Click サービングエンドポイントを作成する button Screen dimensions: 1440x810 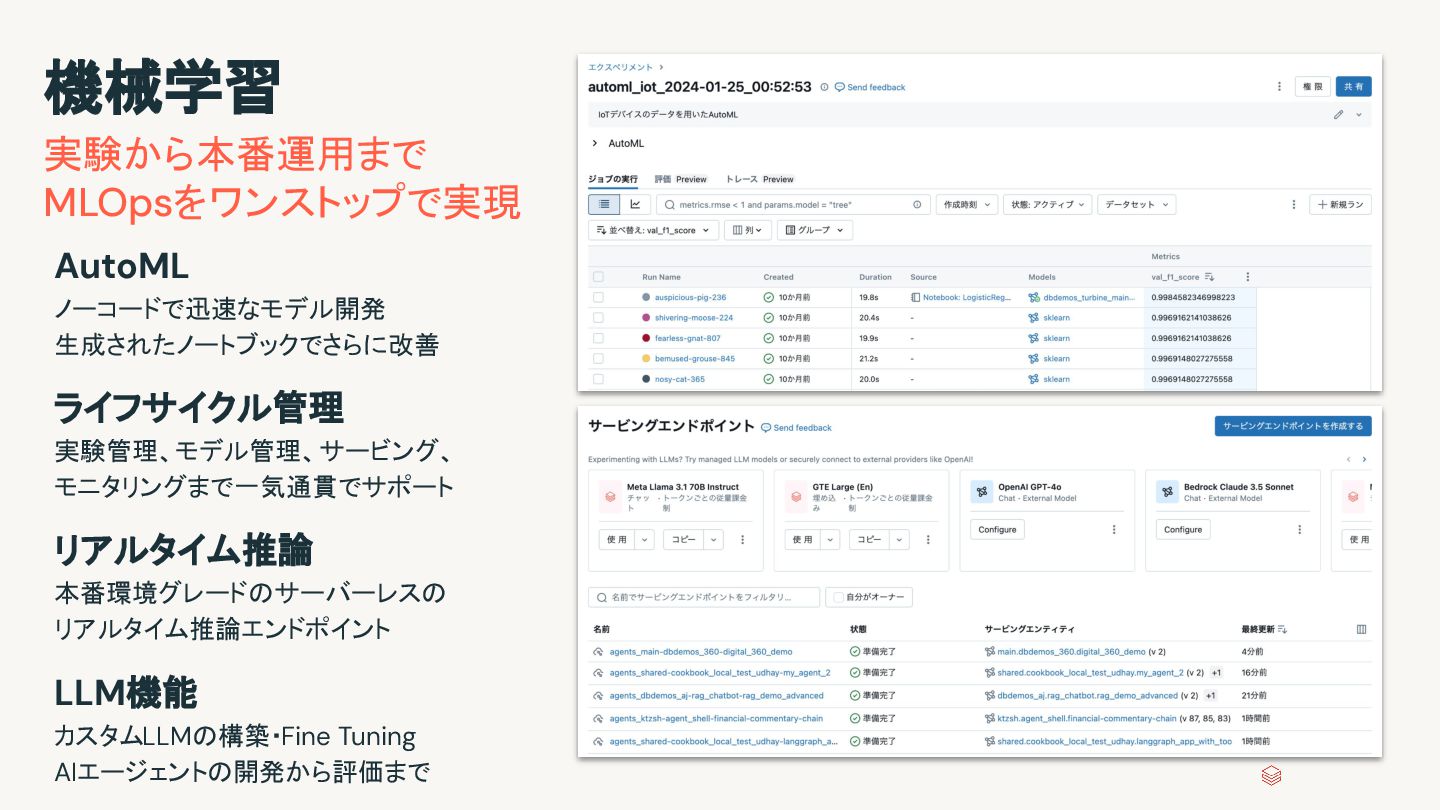tap(1293, 426)
